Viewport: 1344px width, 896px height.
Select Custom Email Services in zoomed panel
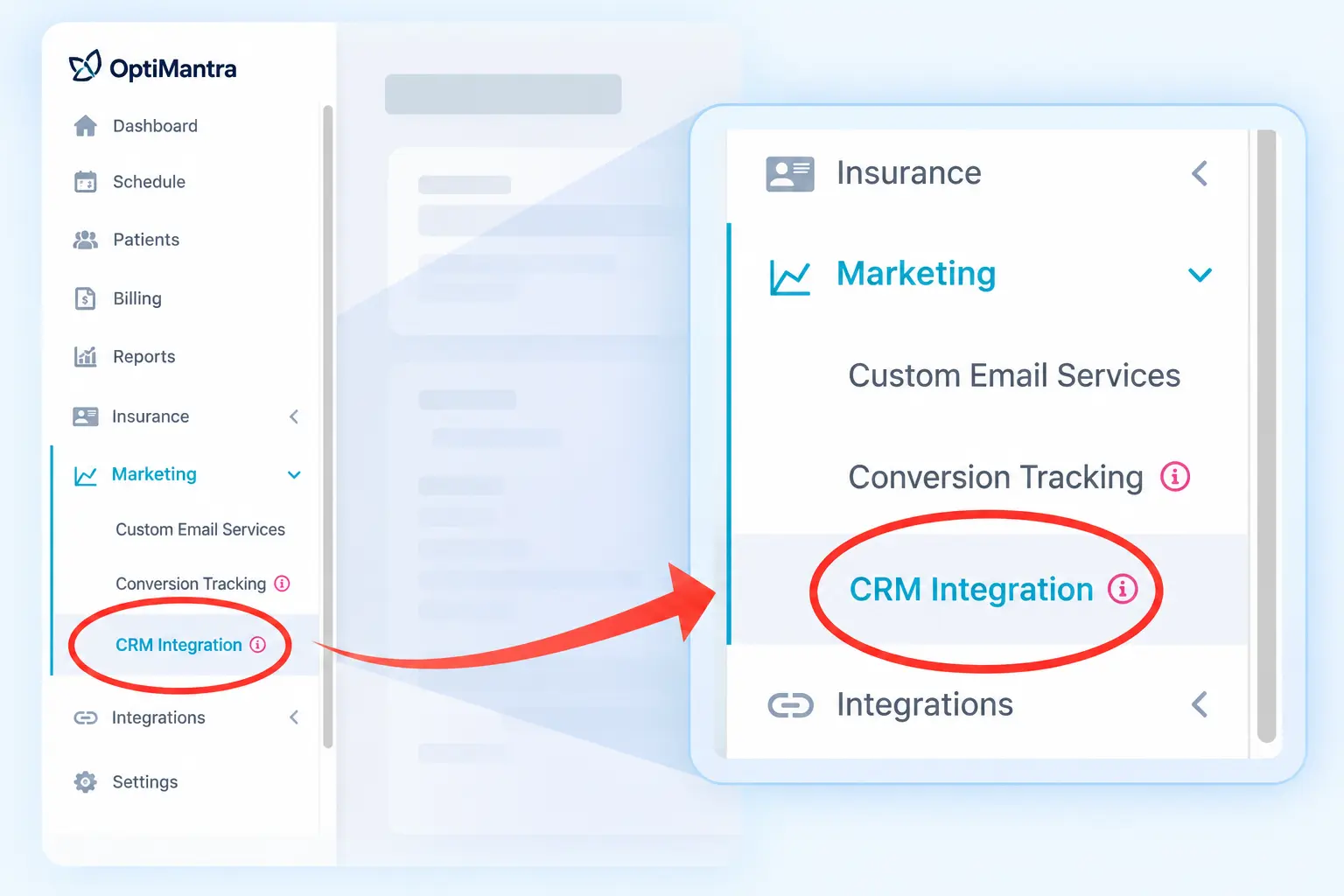1014,375
